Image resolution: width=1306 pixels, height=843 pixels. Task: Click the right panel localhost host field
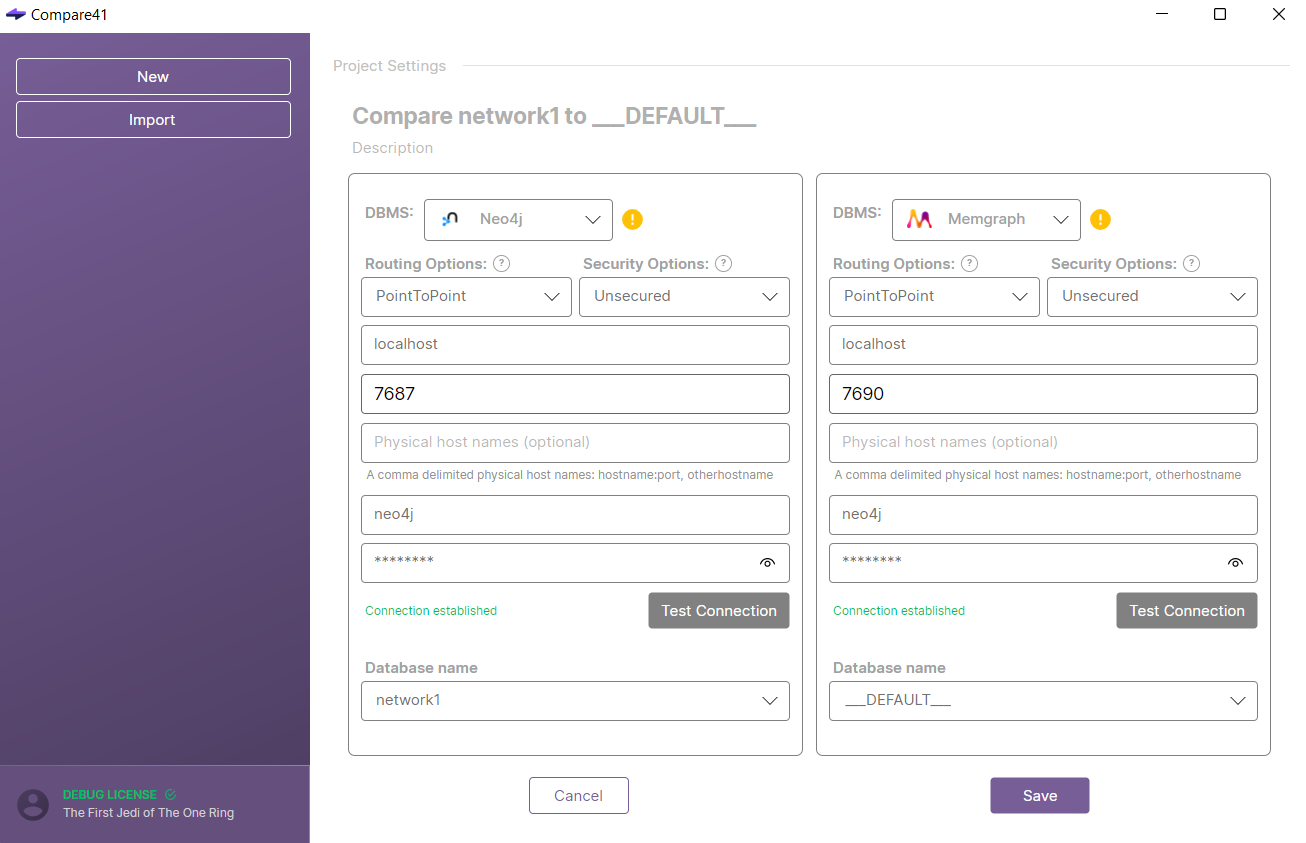1043,345
